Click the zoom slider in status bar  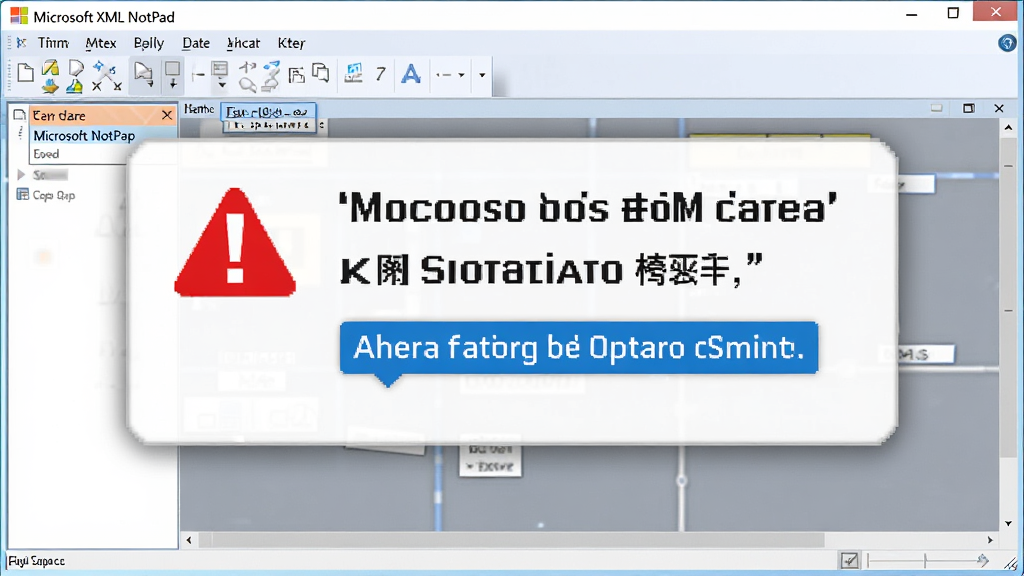(x=927, y=560)
